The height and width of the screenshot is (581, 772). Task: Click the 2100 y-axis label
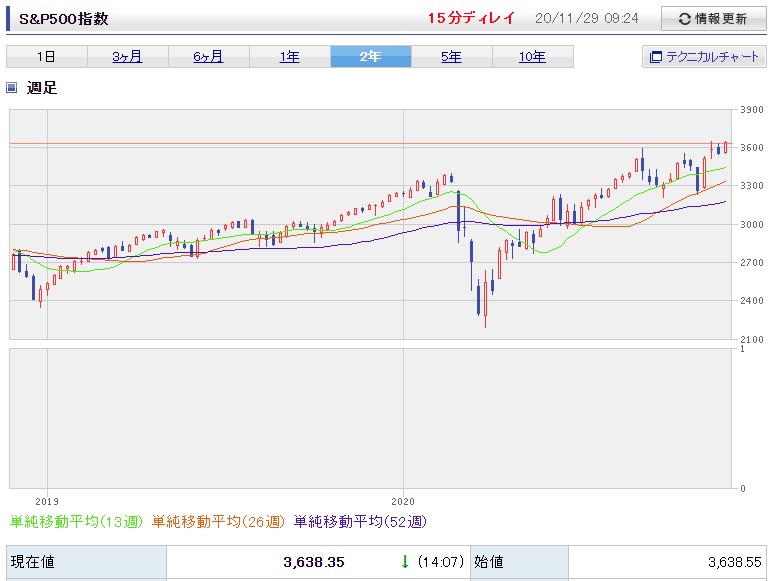coord(752,339)
